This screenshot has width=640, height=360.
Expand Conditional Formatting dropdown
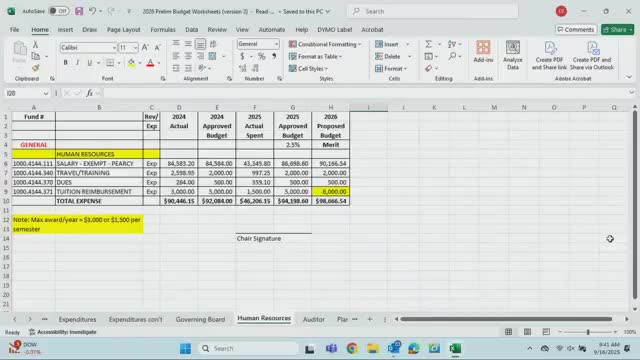point(360,44)
